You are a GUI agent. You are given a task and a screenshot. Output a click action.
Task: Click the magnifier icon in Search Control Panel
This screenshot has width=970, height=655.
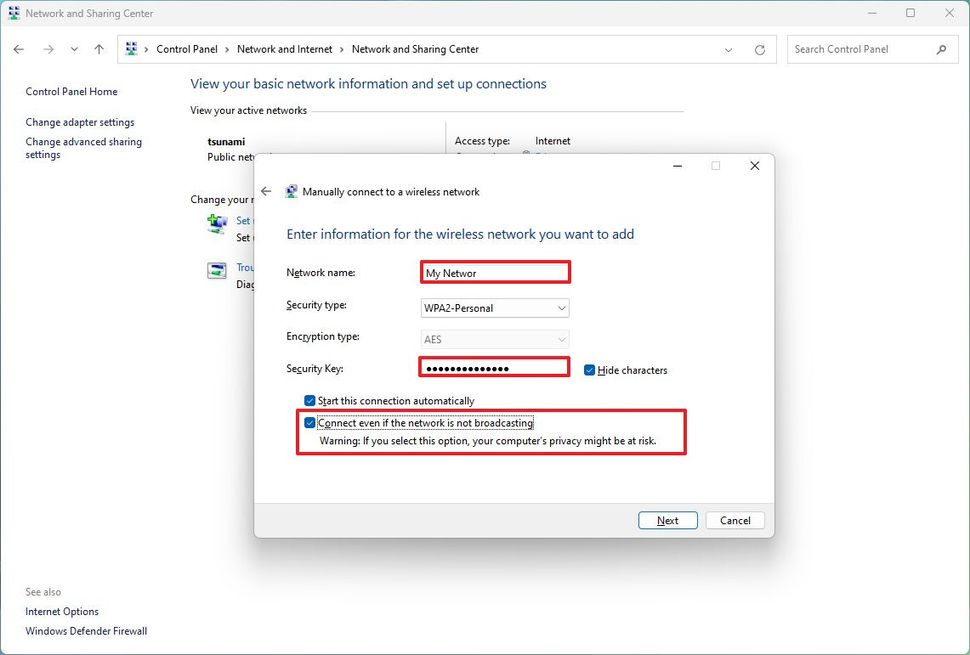(x=941, y=48)
